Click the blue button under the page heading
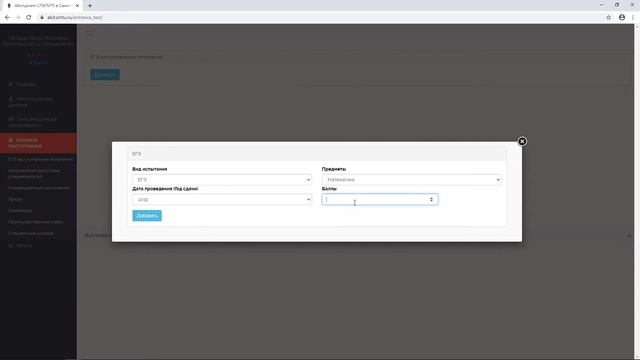Screen dimensions: 640x360 tap(105, 75)
